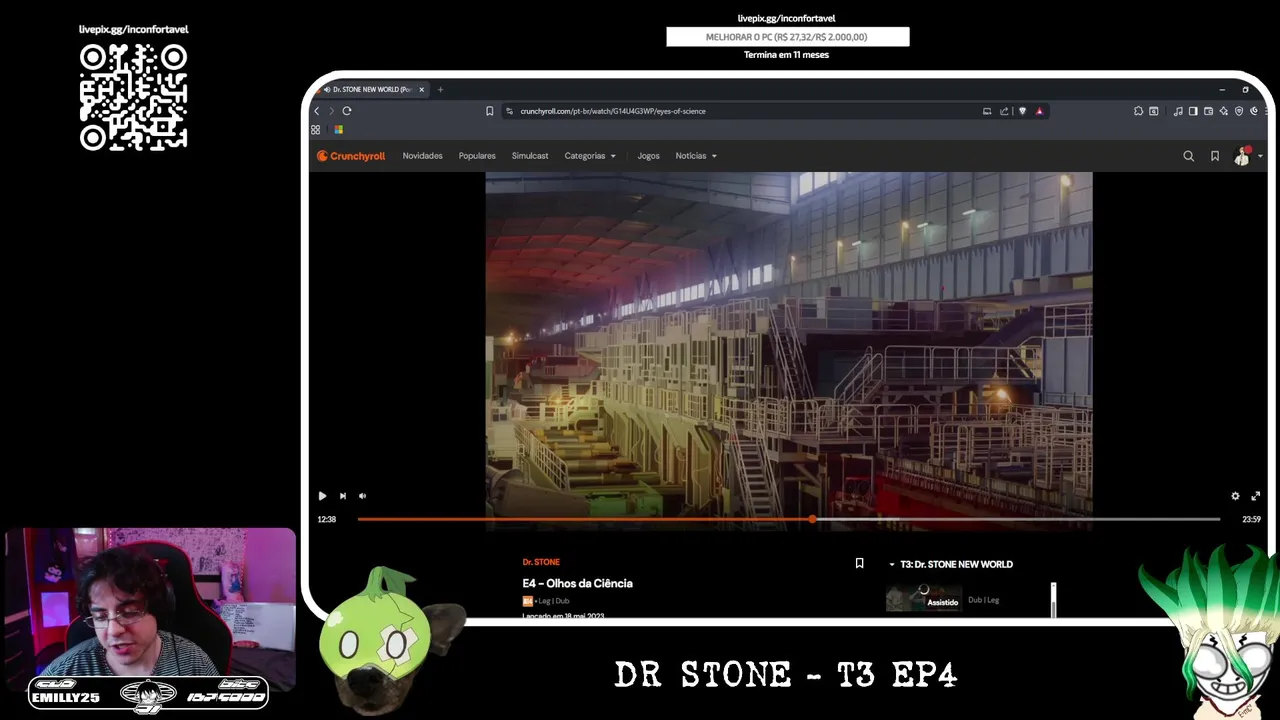The width and height of the screenshot is (1280, 720).
Task: Select the Dr. STONE NEW WORLD tab
Action: pos(368,89)
